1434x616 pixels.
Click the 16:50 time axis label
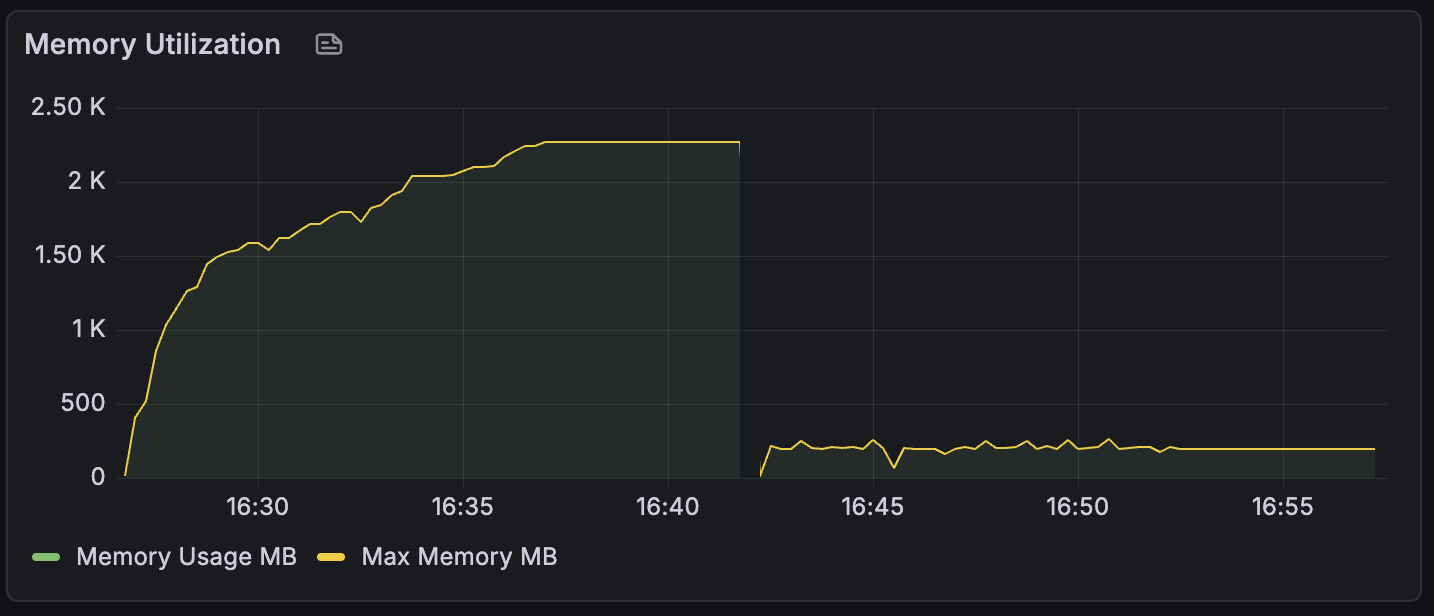click(1078, 507)
